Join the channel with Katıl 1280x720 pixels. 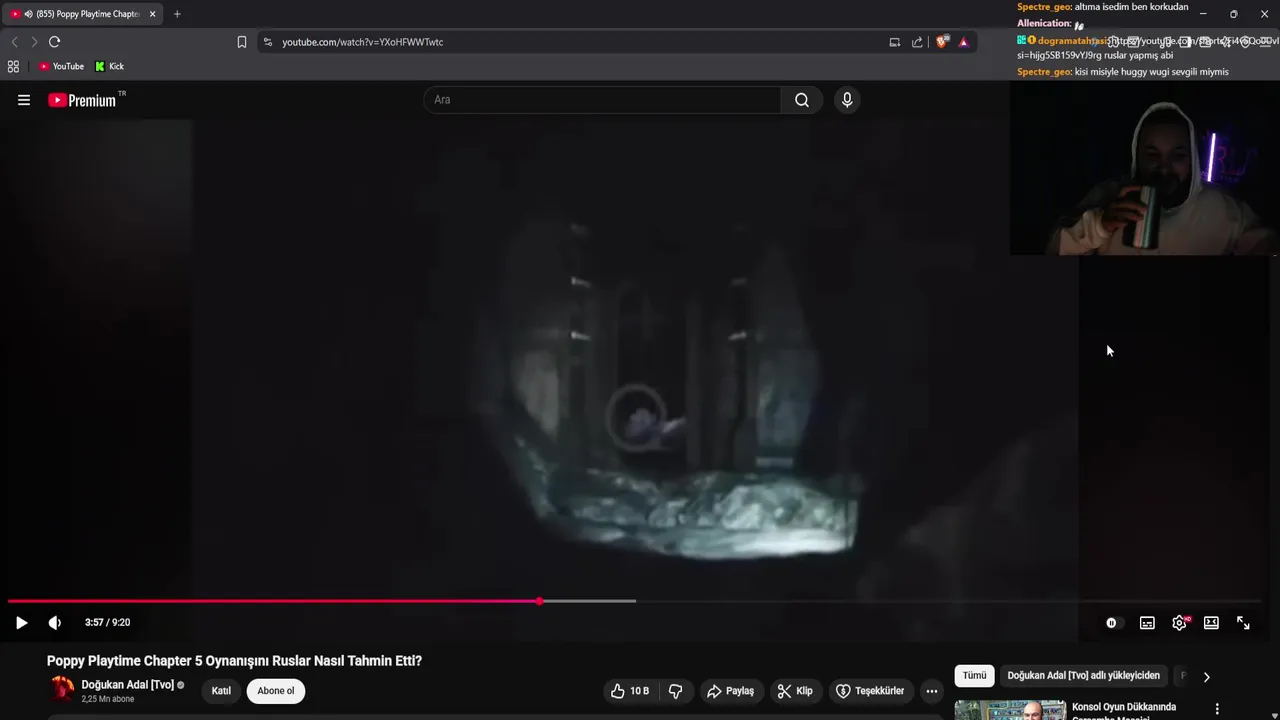(x=221, y=691)
